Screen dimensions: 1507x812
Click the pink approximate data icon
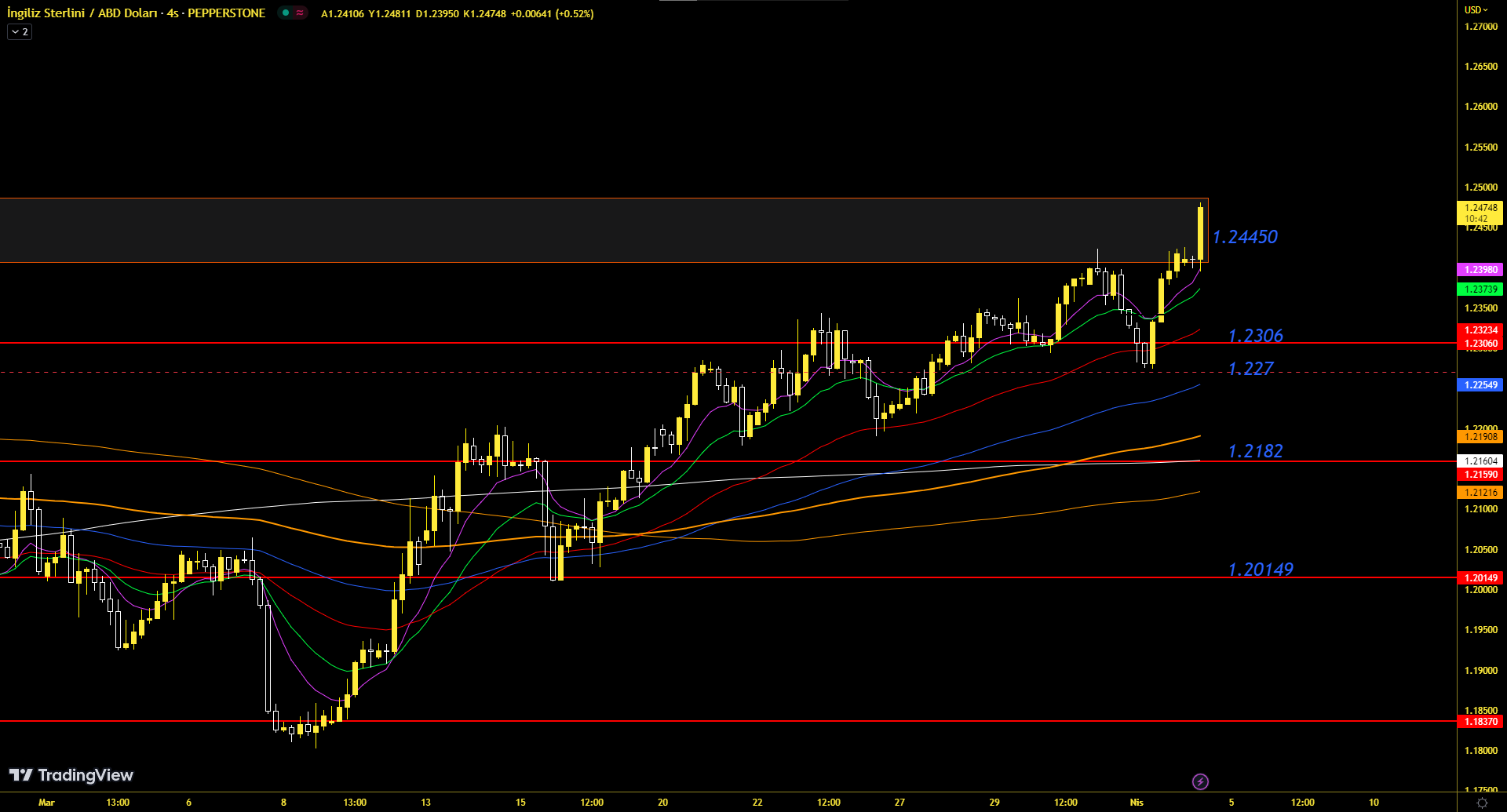(x=300, y=13)
